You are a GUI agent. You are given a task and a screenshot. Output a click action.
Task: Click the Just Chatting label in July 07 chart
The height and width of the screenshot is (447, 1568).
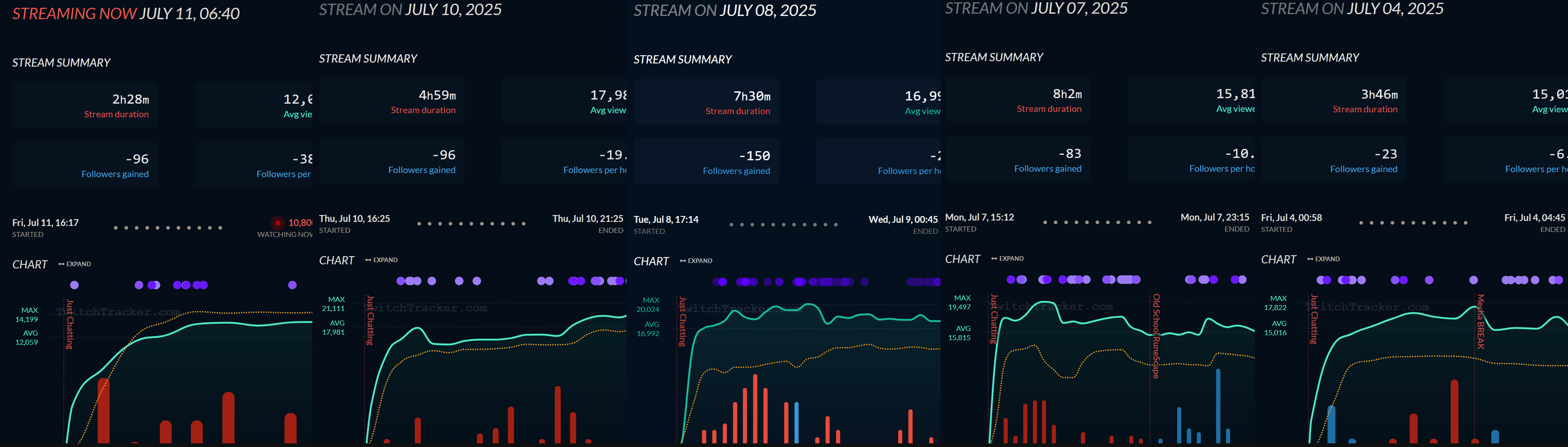coord(994,319)
